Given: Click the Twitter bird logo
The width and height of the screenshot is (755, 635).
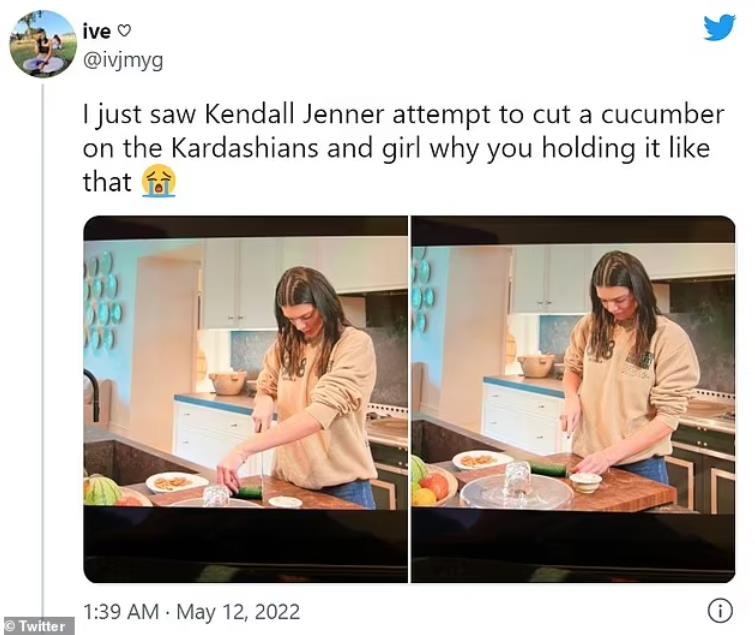Looking at the screenshot, I should pos(719,28).
